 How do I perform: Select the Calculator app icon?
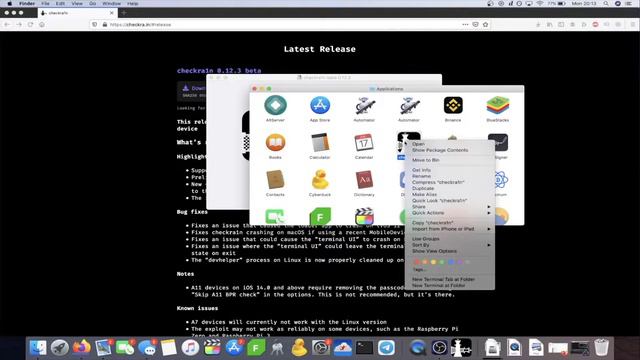coord(320,142)
